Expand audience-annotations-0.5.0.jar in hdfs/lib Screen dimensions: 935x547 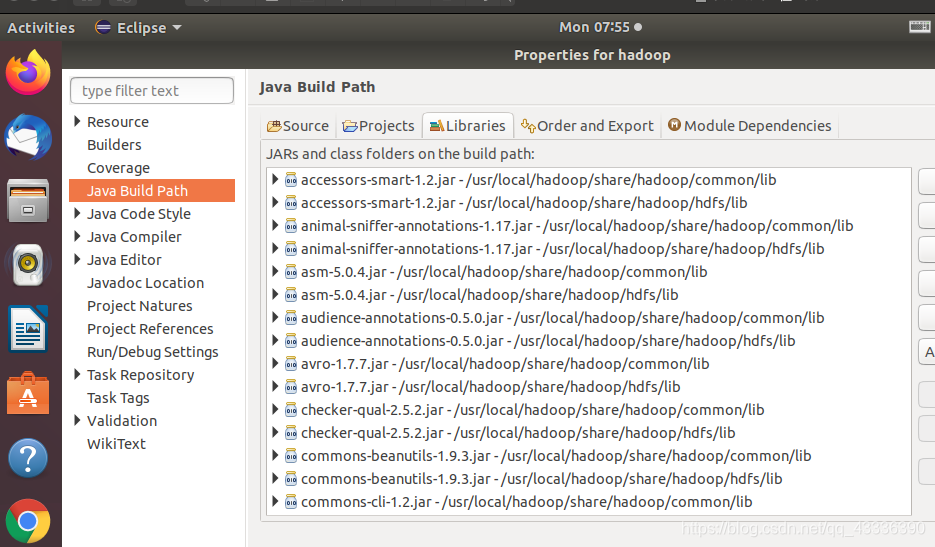(275, 340)
